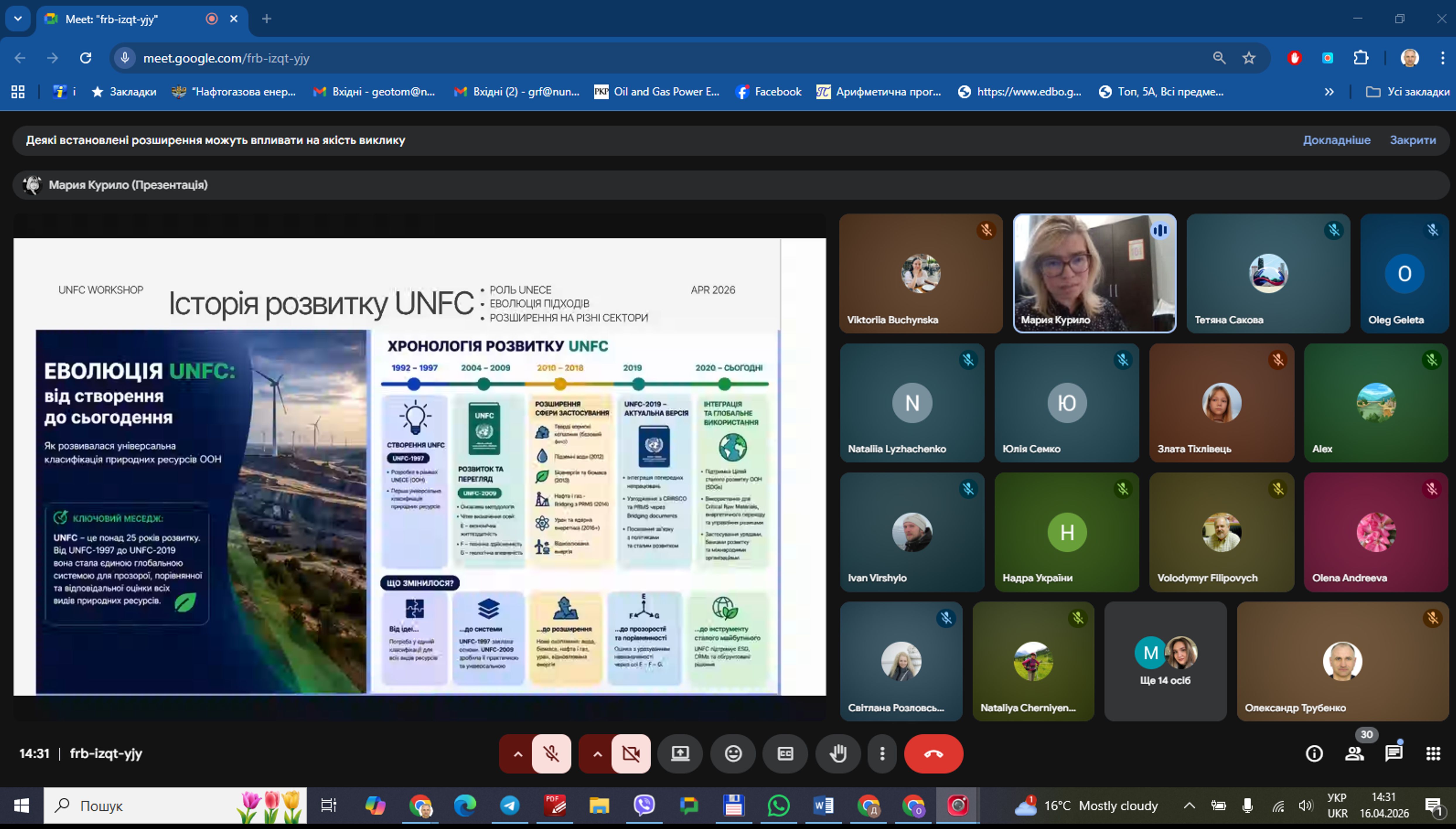Open the Арифметична прог... bookmark

[x=879, y=92]
